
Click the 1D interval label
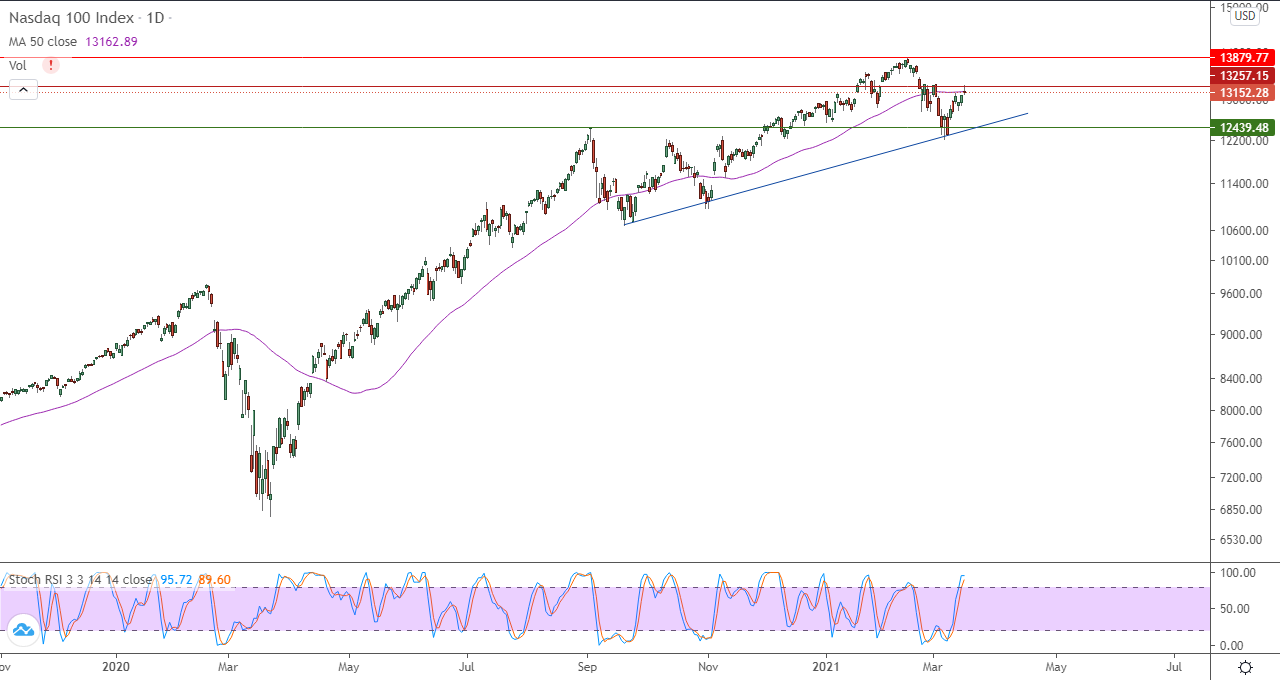[155, 18]
